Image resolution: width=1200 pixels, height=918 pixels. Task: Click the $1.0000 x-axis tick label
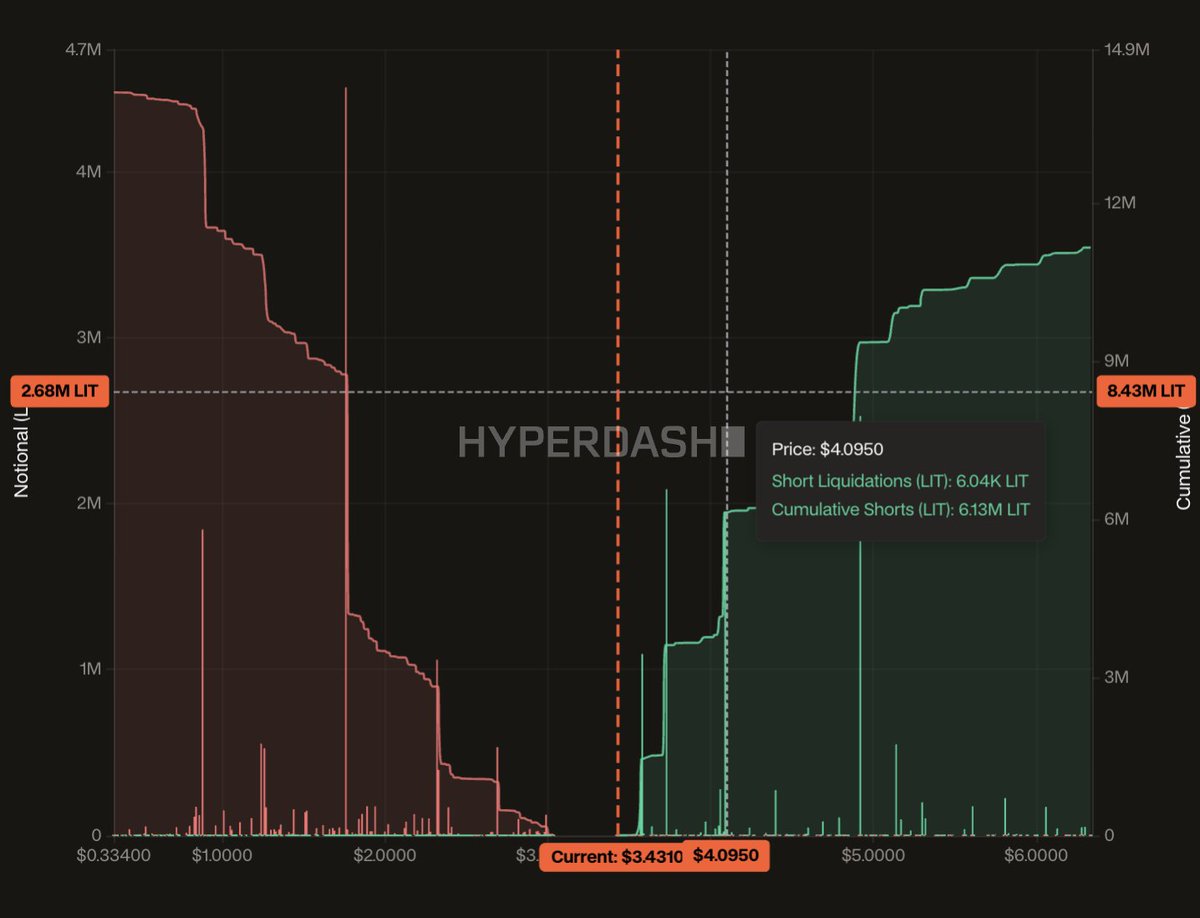tap(221, 856)
